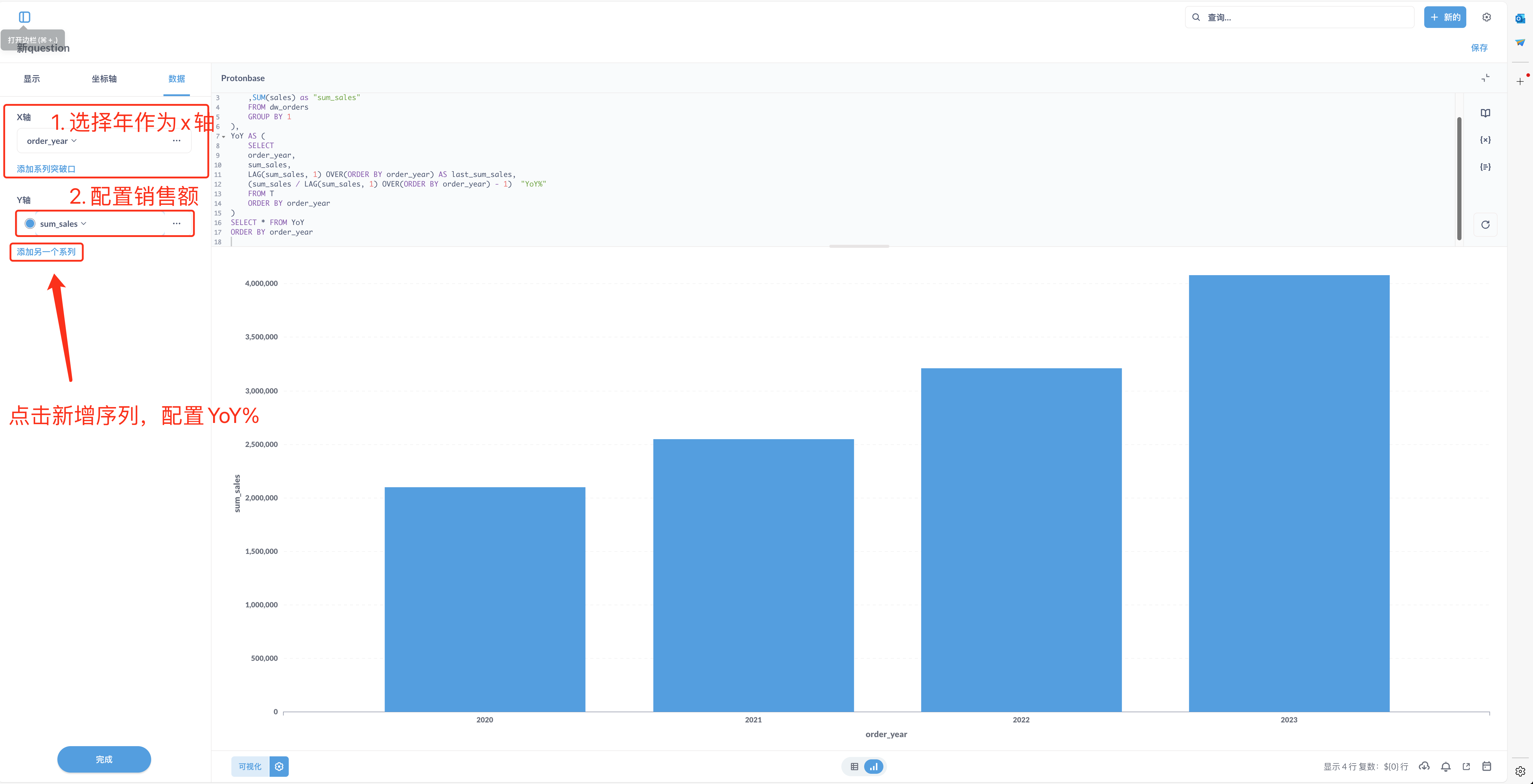Click the 2021 bar in chart
The width and height of the screenshot is (1533, 784).
[753, 575]
